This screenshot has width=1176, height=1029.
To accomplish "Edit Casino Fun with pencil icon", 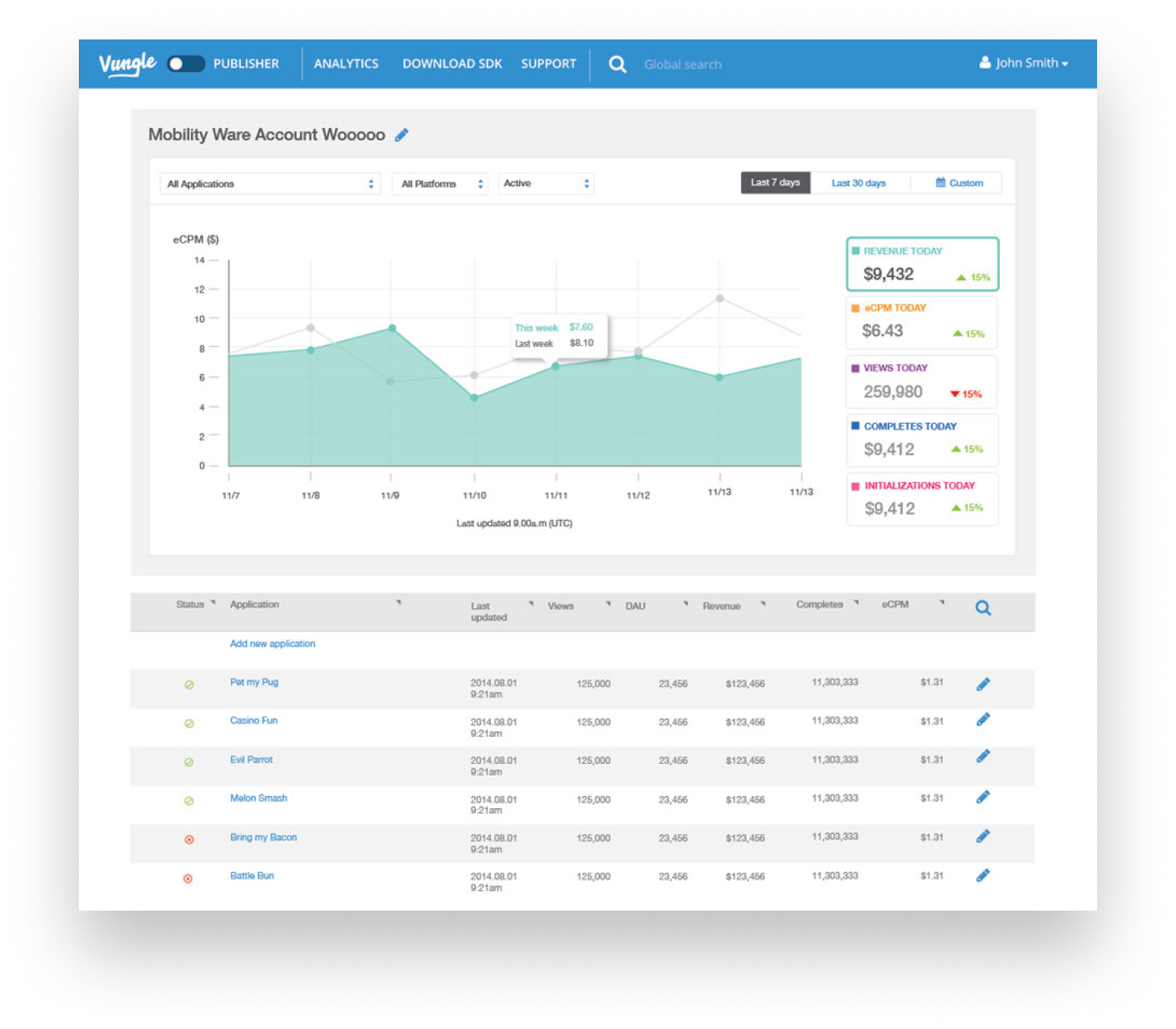I will [983, 720].
